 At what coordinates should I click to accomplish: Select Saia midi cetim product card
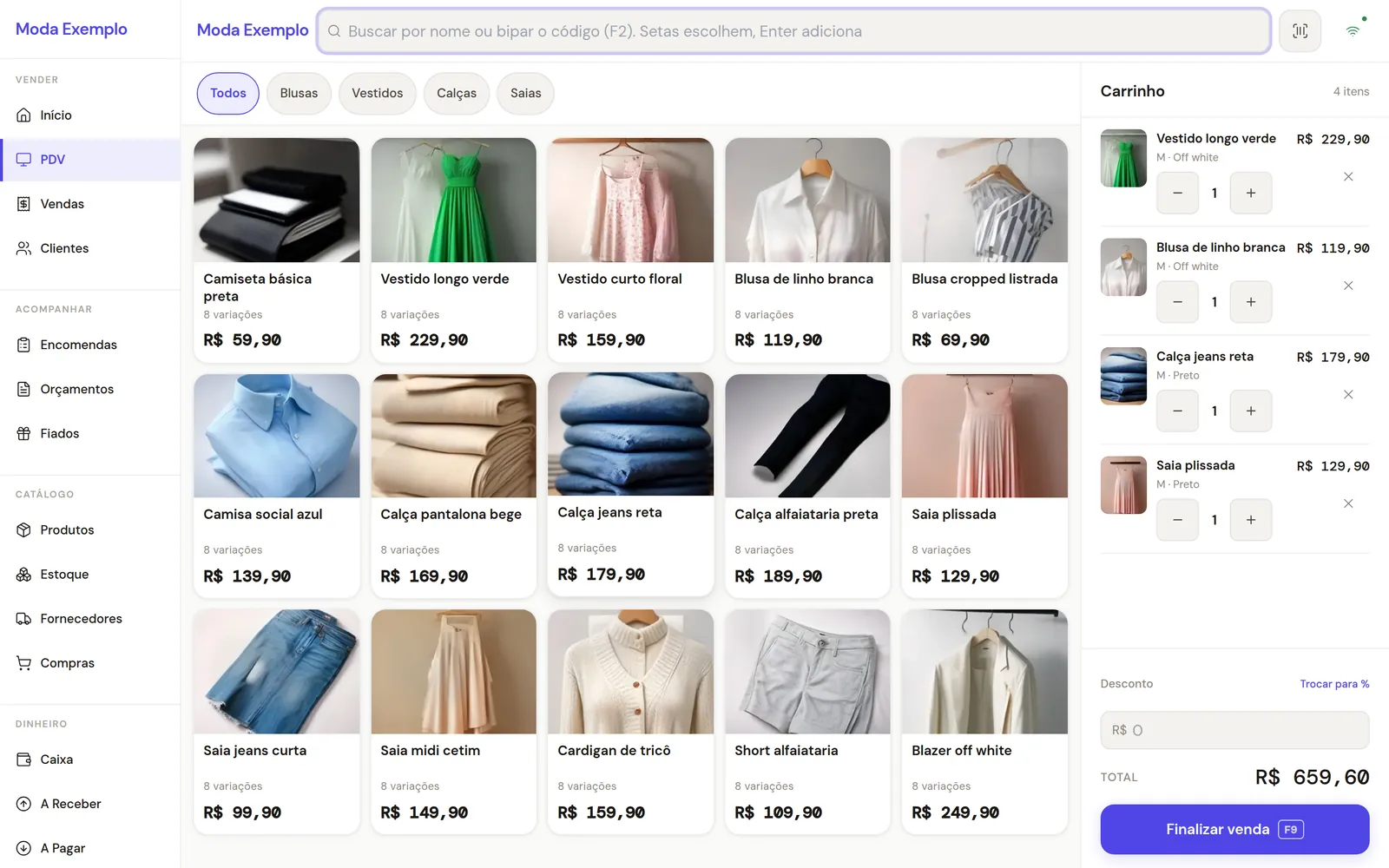453,722
